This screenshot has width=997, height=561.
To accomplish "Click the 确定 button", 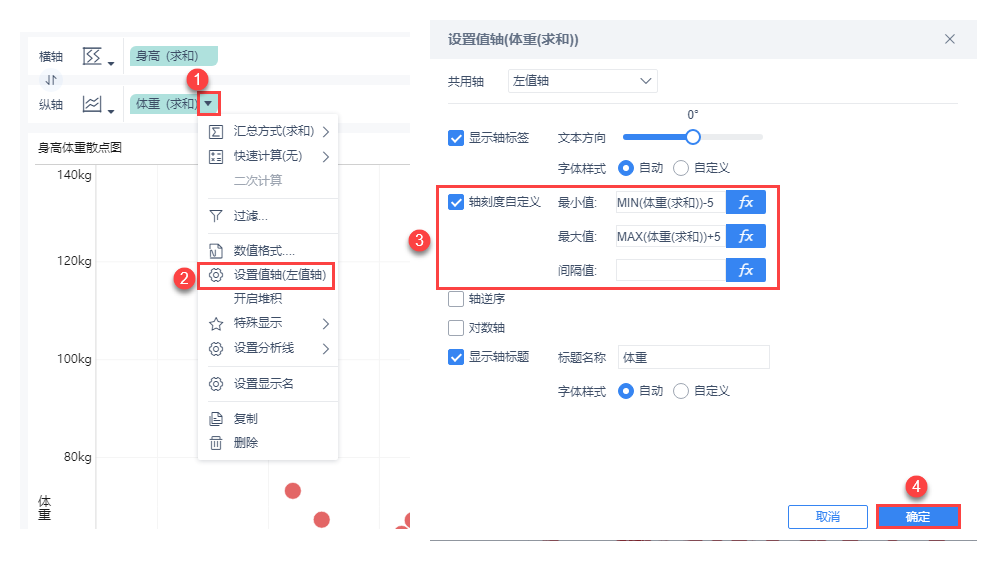I will 918,517.
